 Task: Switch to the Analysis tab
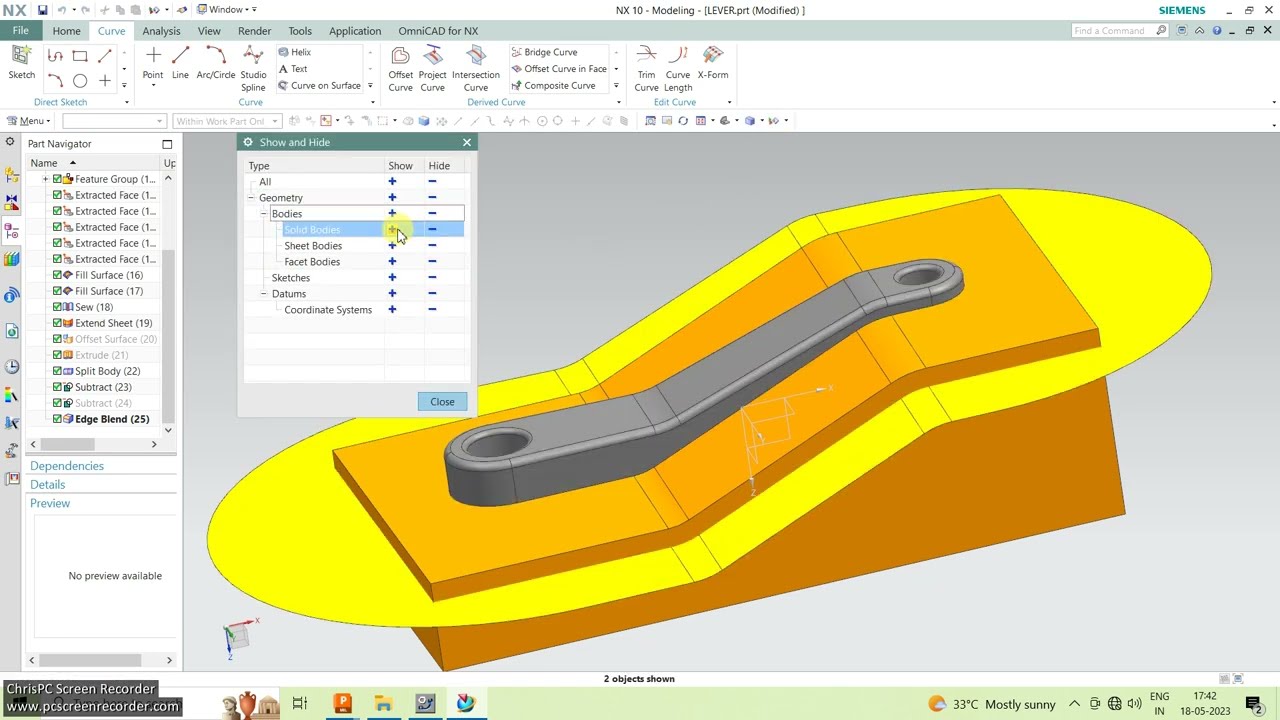pyautogui.click(x=161, y=31)
